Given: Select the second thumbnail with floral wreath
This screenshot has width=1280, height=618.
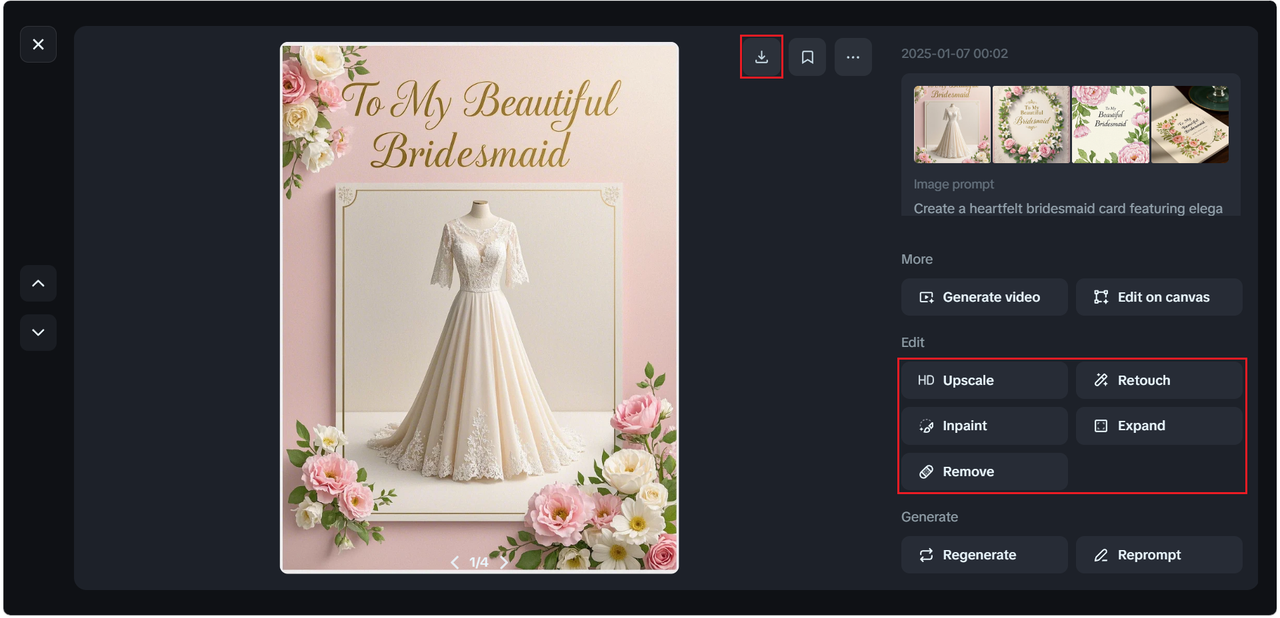Looking at the screenshot, I should (1031, 124).
